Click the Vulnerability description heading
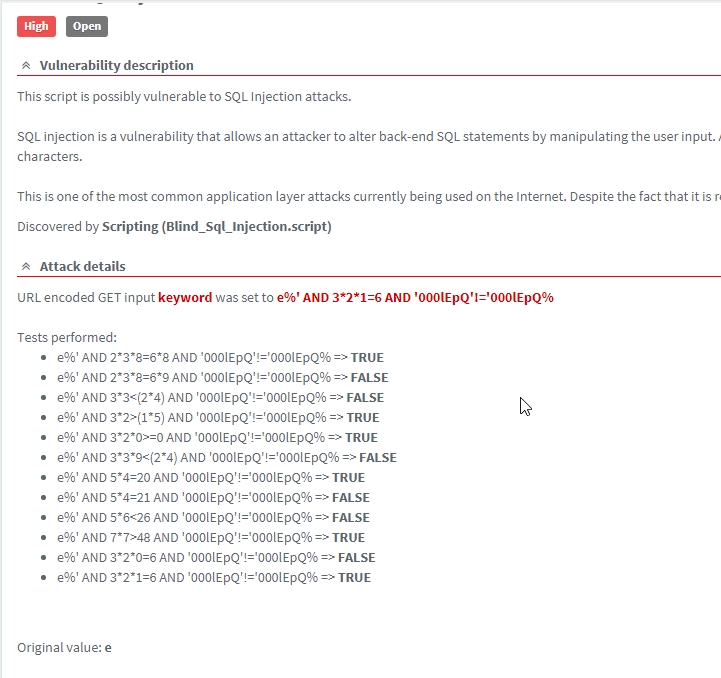The image size is (721, 678). pos(116,65)
